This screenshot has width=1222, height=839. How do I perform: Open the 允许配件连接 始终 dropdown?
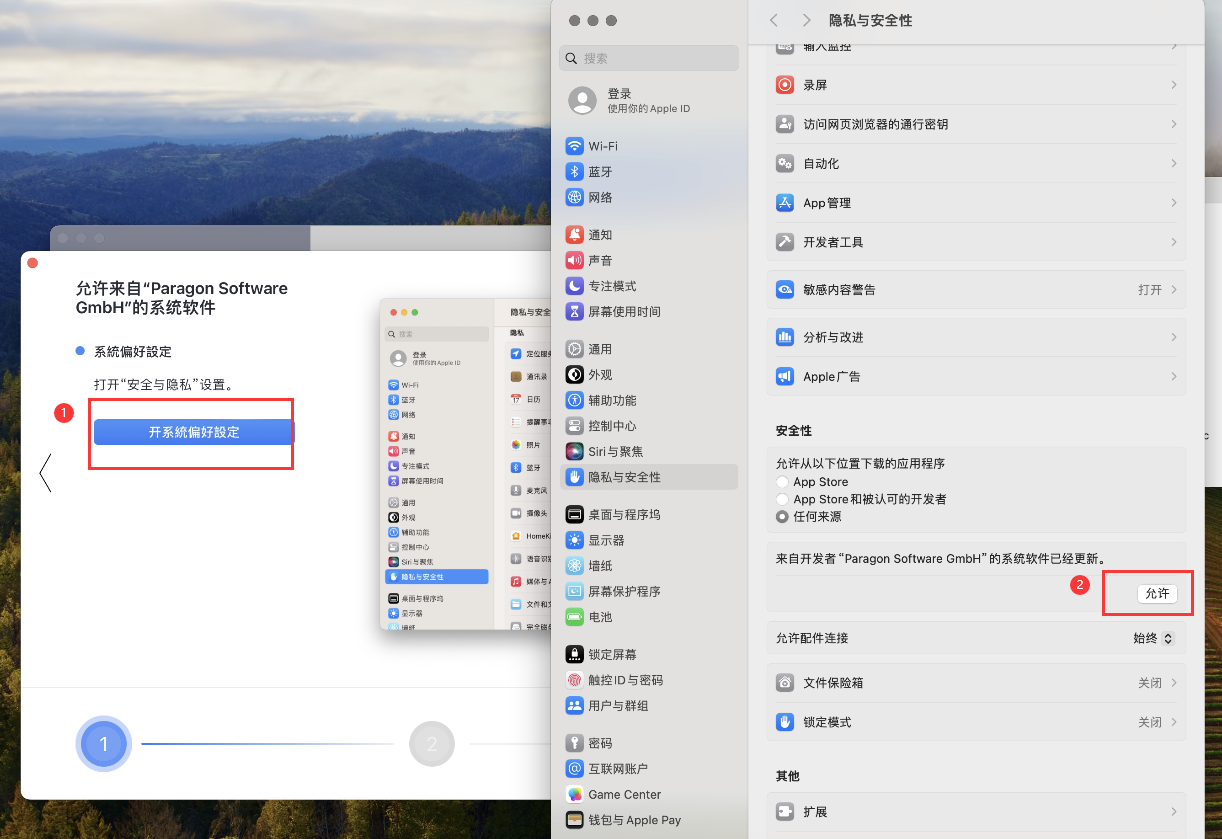tap(1153, 638)
